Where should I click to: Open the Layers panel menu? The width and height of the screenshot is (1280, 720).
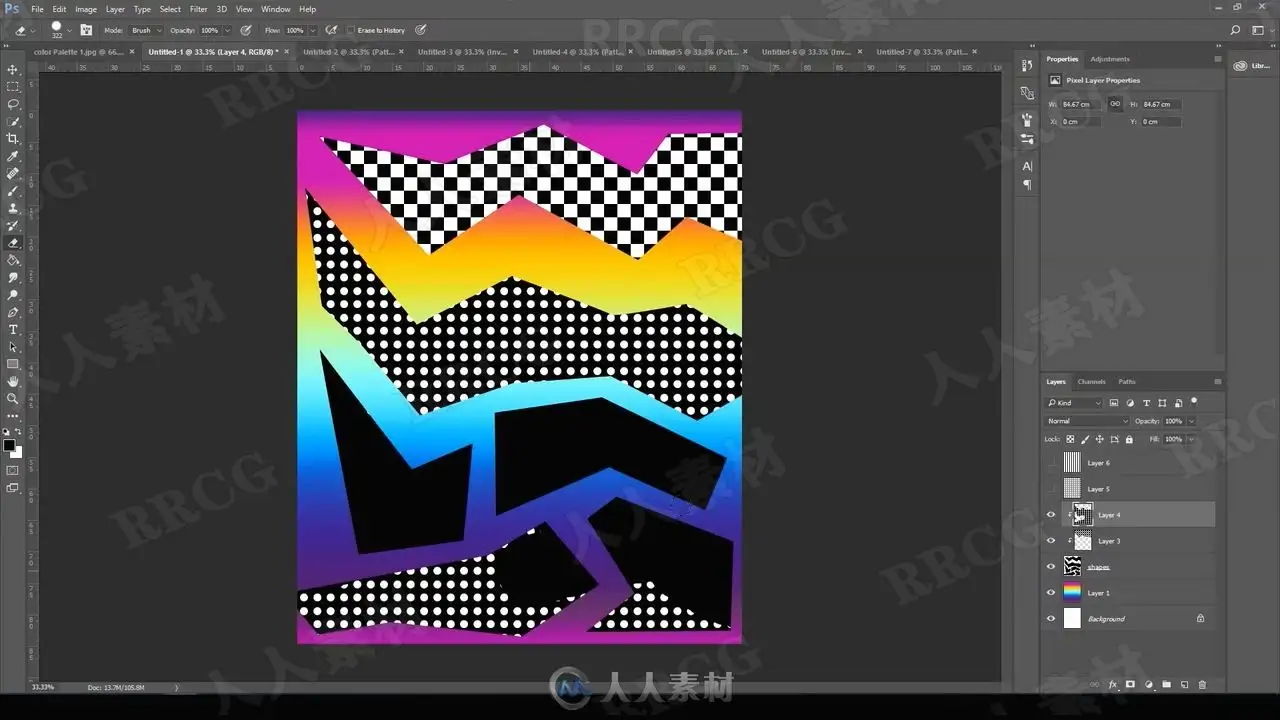(1218, 381)
